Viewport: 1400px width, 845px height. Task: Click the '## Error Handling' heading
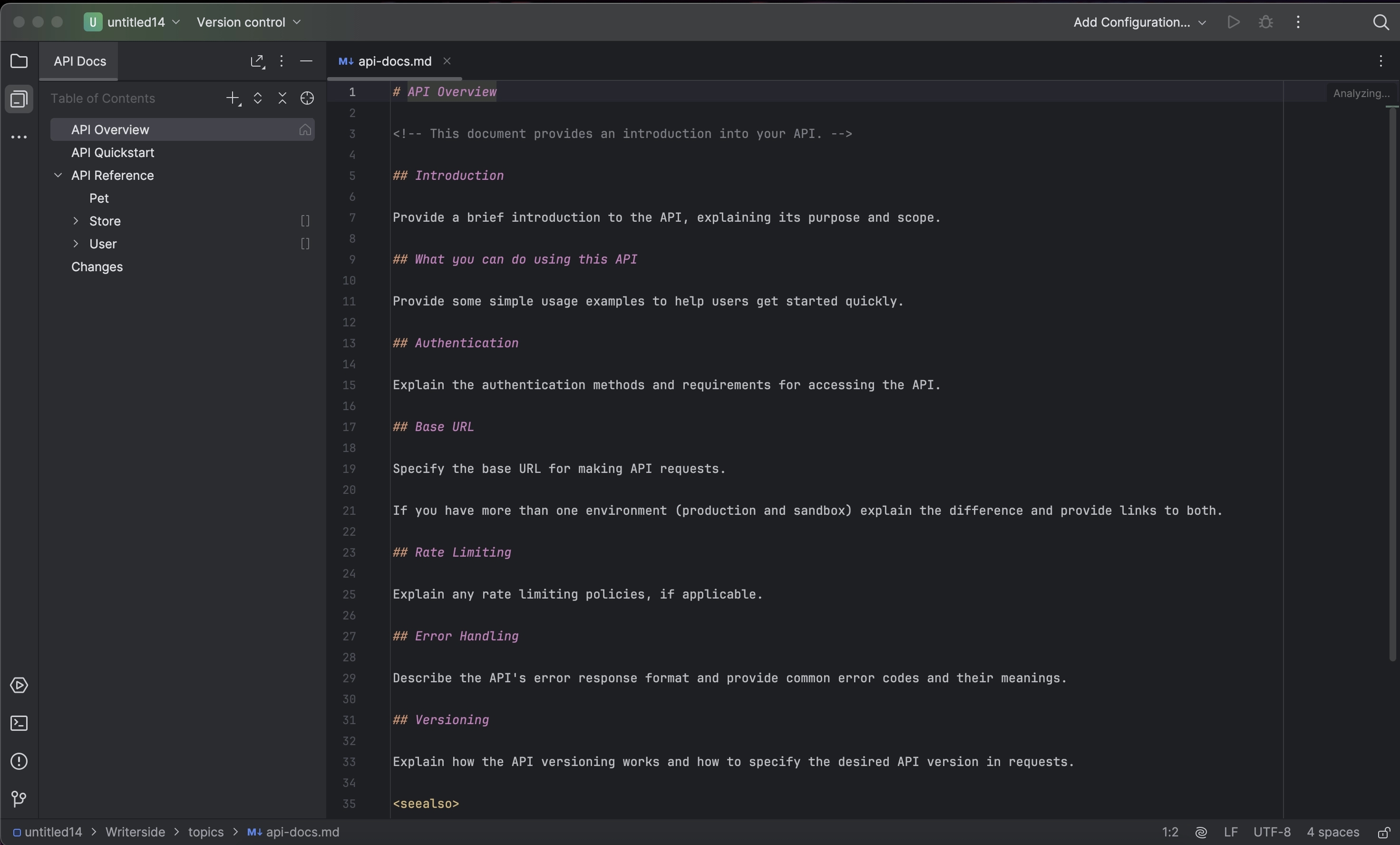point(455,636)
